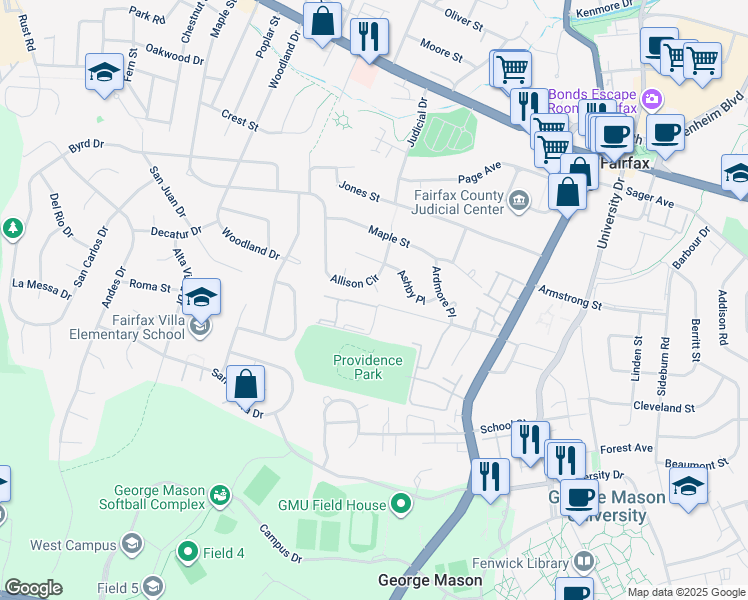The width and height of the screenshot is (748, 600).
Task: Open the coffee cup marker over George Mason University
Action: pos(579,499)
